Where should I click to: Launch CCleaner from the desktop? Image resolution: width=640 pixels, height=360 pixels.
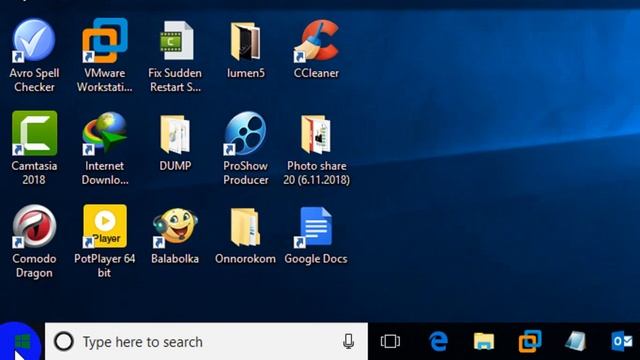click(x=316, y=41)
